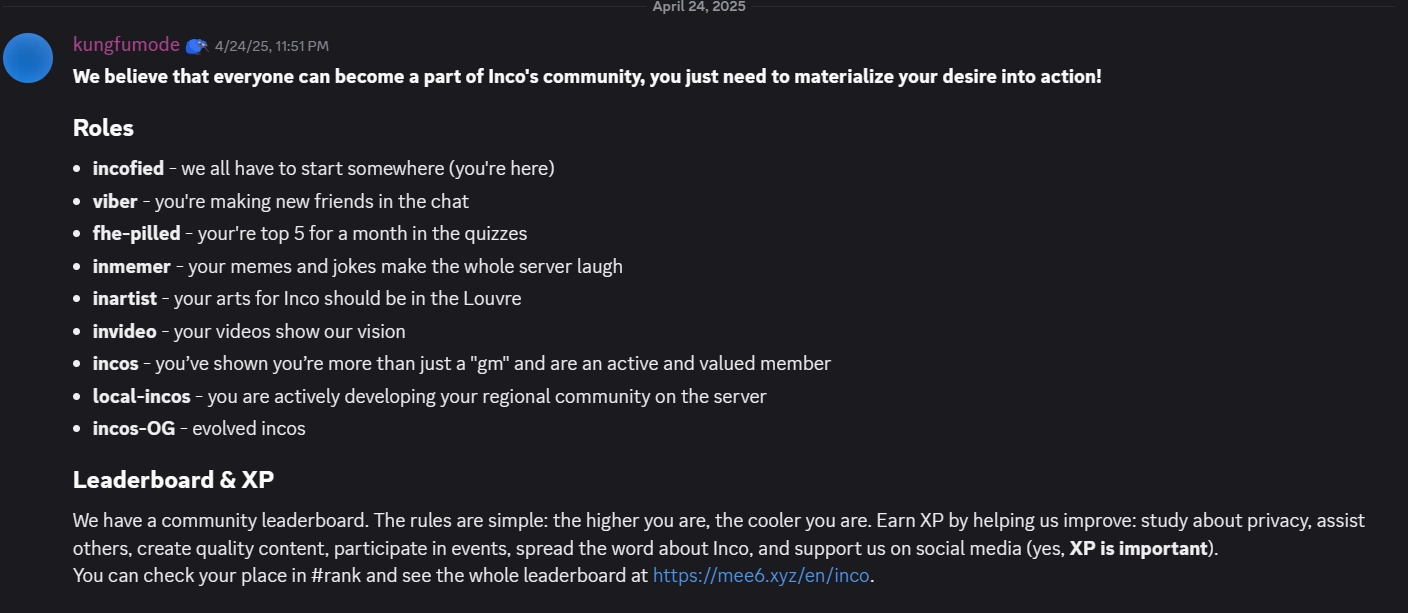This screenshot has width=1408, height=613.
Task: Open kungfumode's blue profile avatar
Action: click(x=28, y=58)
